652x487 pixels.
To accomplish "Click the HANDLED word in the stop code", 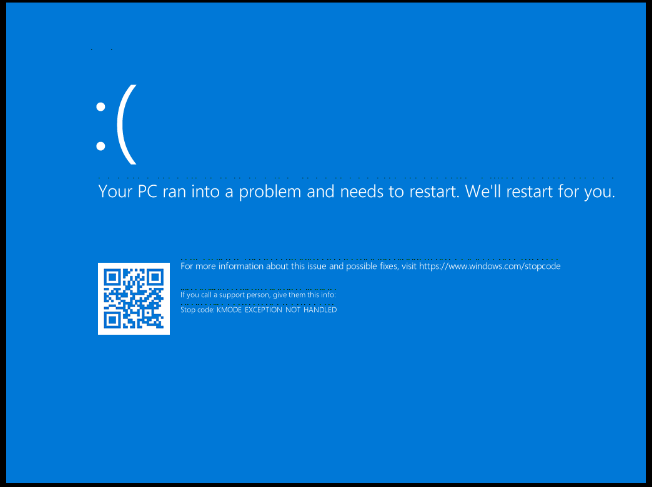I will tap(320, 310).
